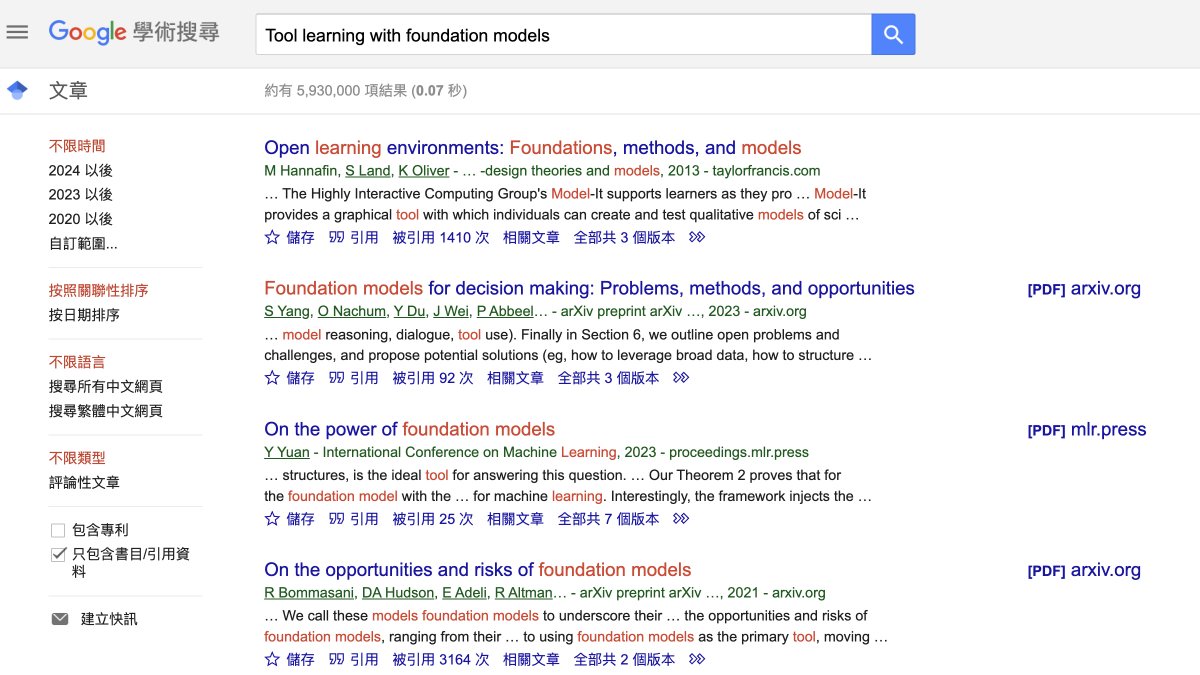Open the 自訂範圍 custom date range
This screenshot has width=1200, height=675.
click(x=83, y=243)
